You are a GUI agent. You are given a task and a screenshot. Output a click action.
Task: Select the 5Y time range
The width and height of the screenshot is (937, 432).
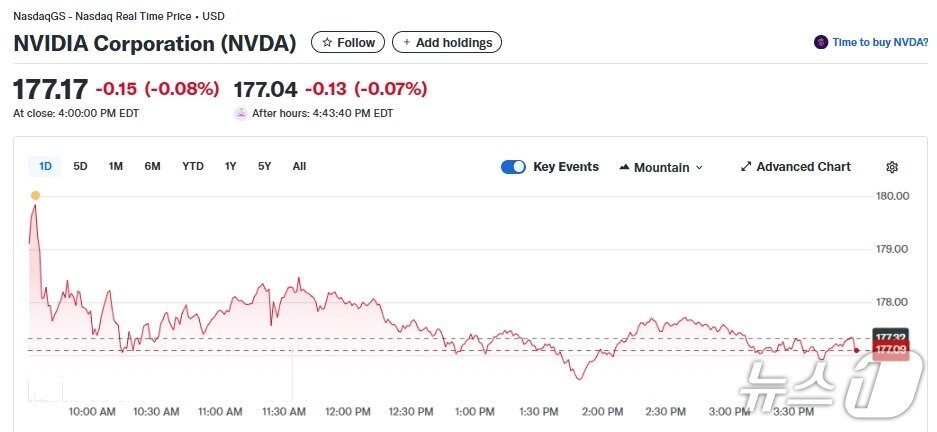(x=264, y=166)
